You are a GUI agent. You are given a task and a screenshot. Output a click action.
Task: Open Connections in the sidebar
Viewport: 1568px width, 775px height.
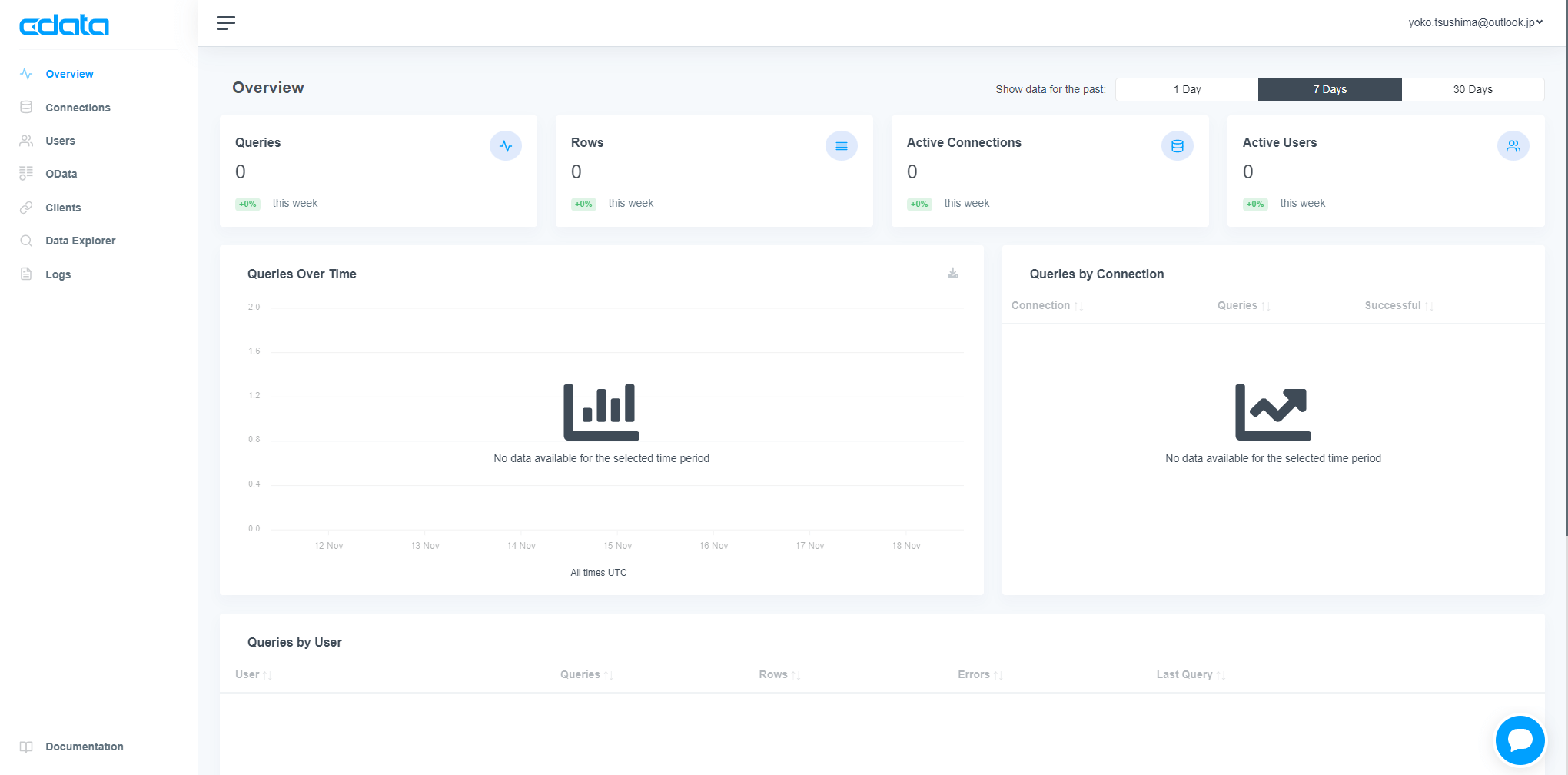point(78,108)
